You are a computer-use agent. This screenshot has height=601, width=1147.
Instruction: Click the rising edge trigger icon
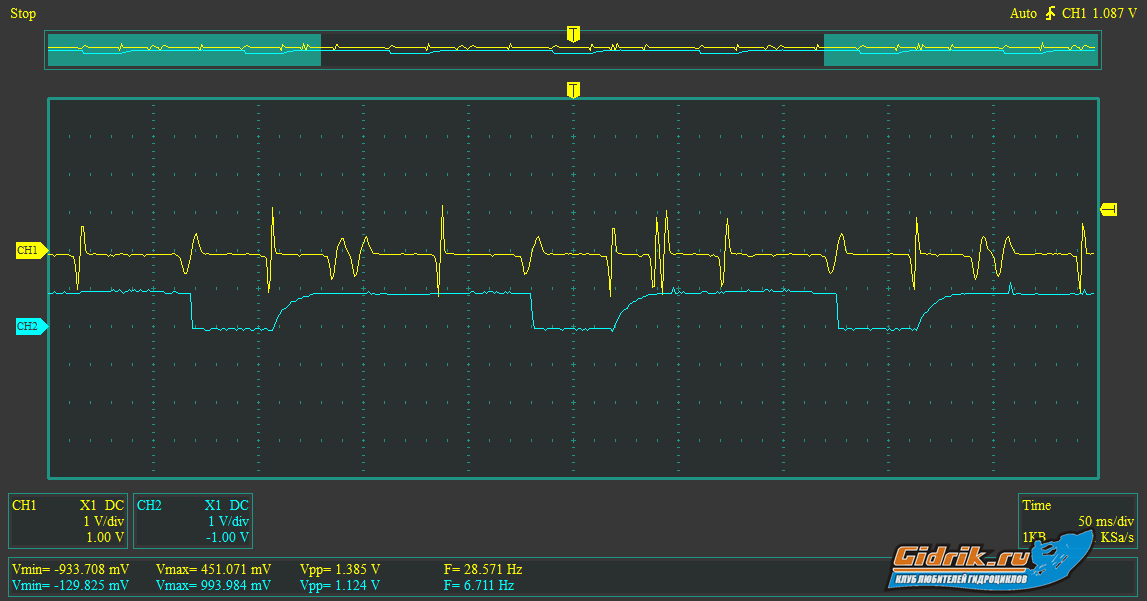pos(1050,14)
